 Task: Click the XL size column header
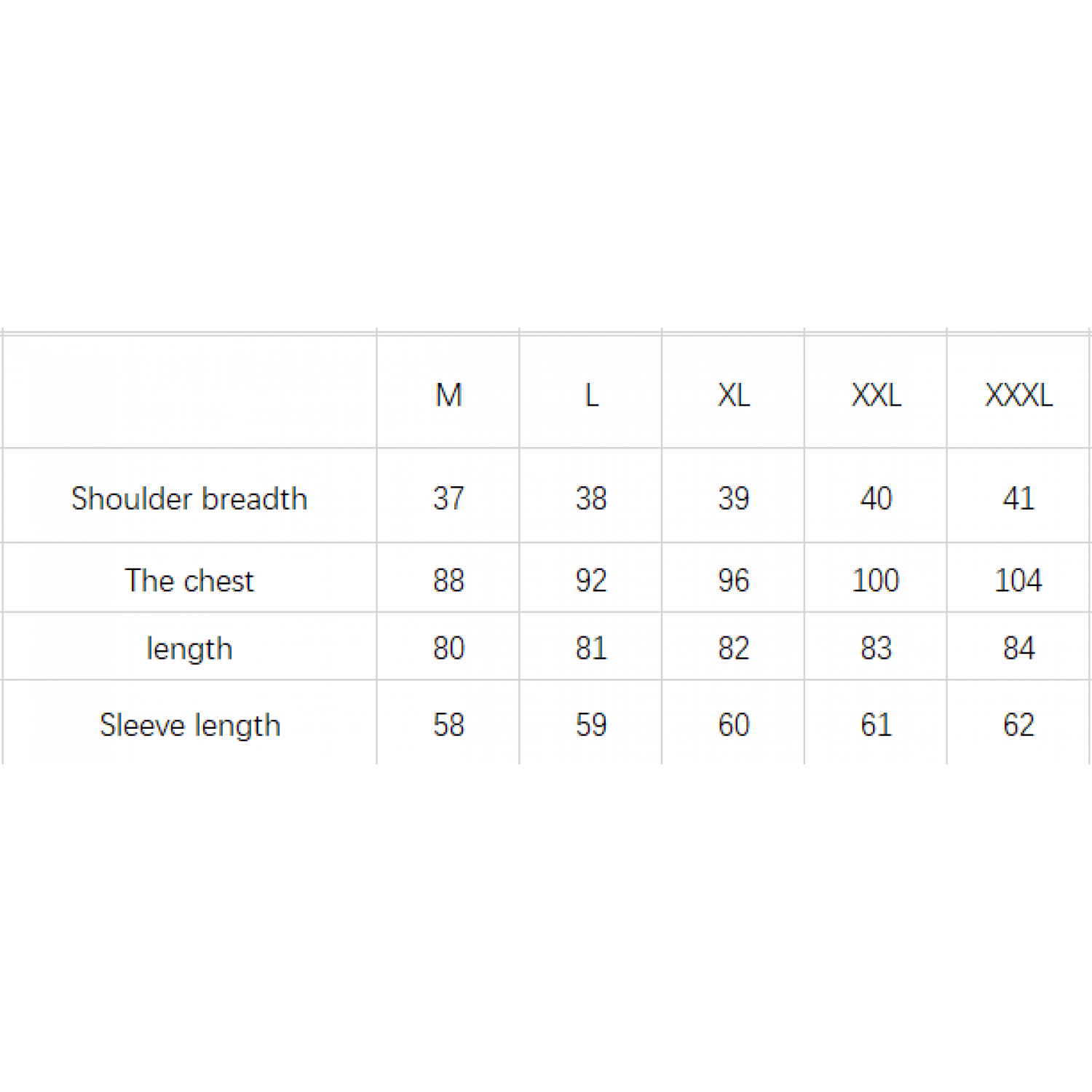pos(733,395)
